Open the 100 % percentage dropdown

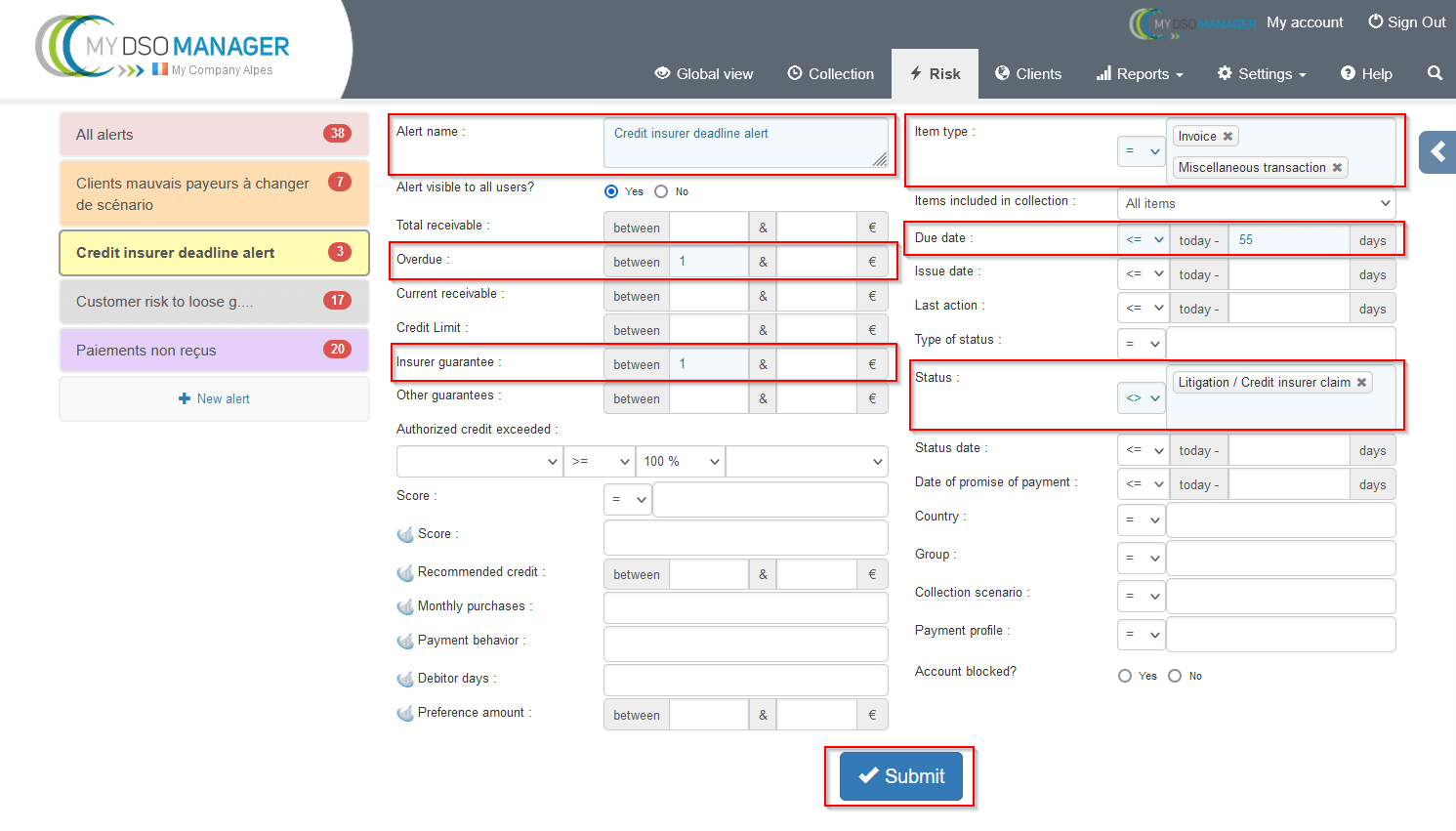[681, 461]
